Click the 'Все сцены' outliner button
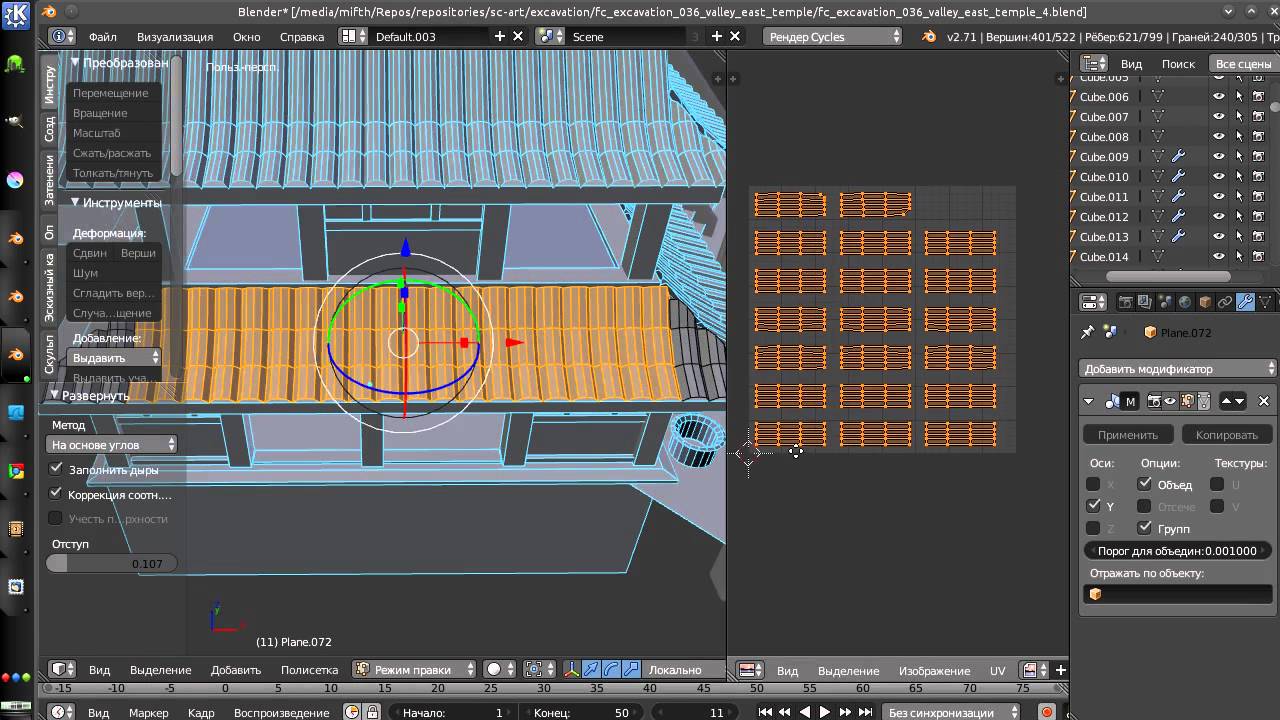Image resolution: width=1280 pixels, height=720 pixels. [x=1242, y=63]
